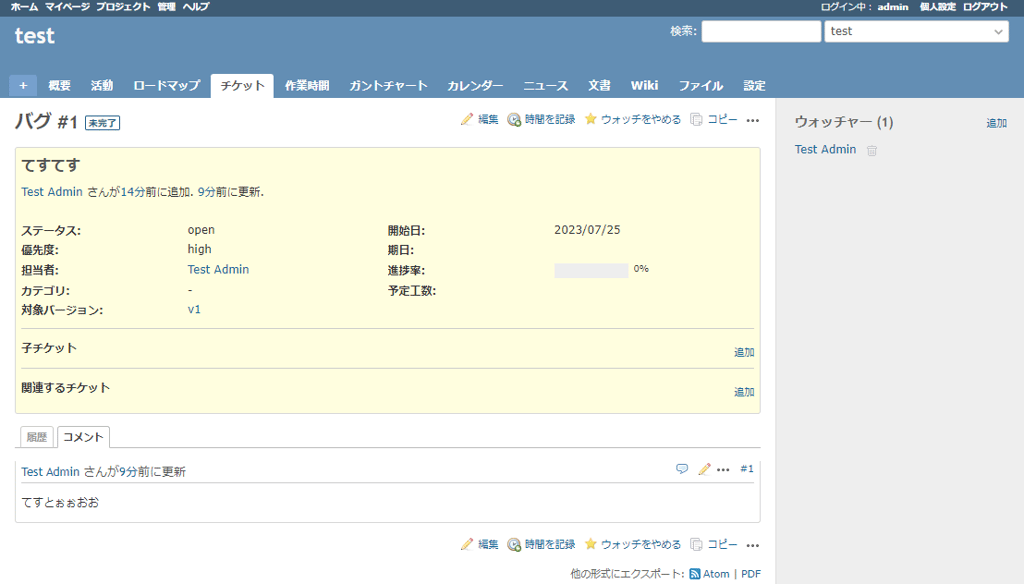
Task: Click the 0% progress bar
Action: (590, 269)
